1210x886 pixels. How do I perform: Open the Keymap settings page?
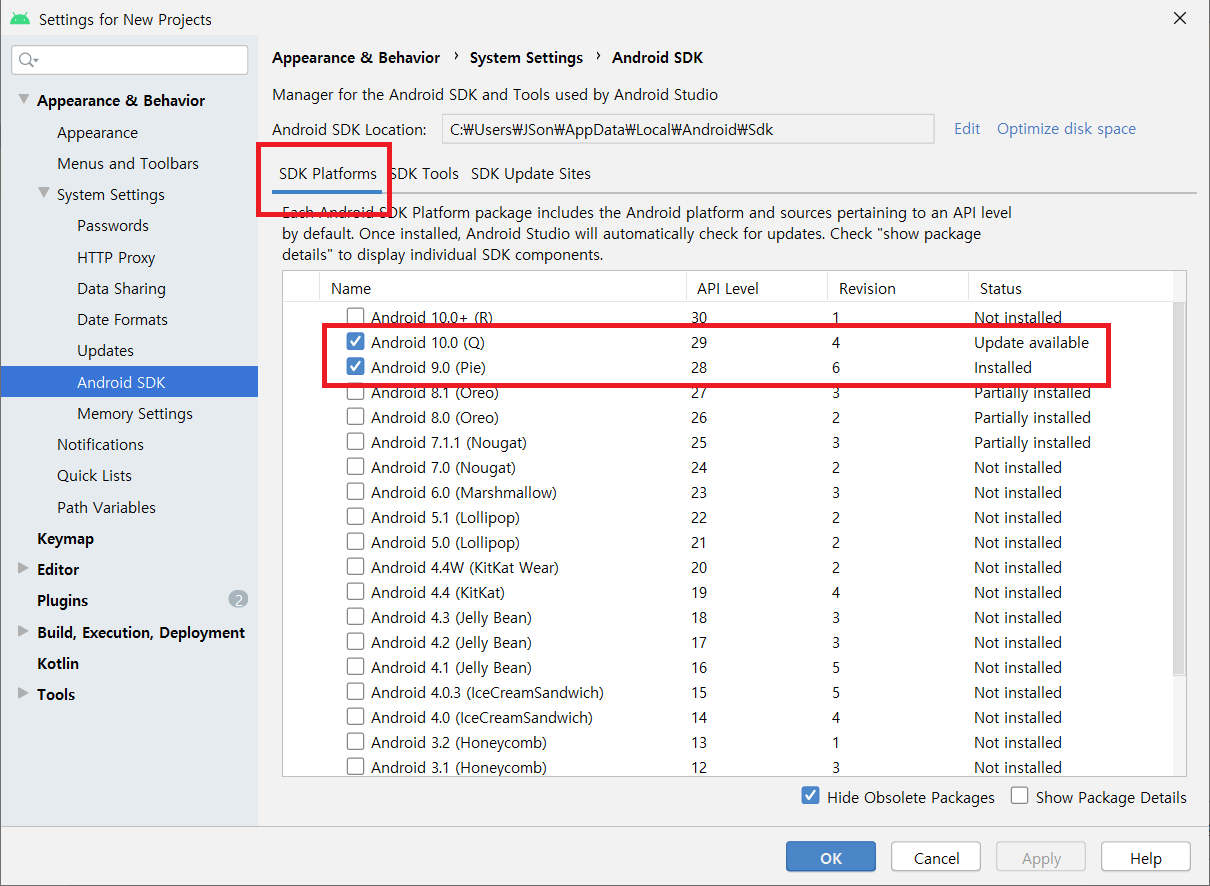coord(65,538)
